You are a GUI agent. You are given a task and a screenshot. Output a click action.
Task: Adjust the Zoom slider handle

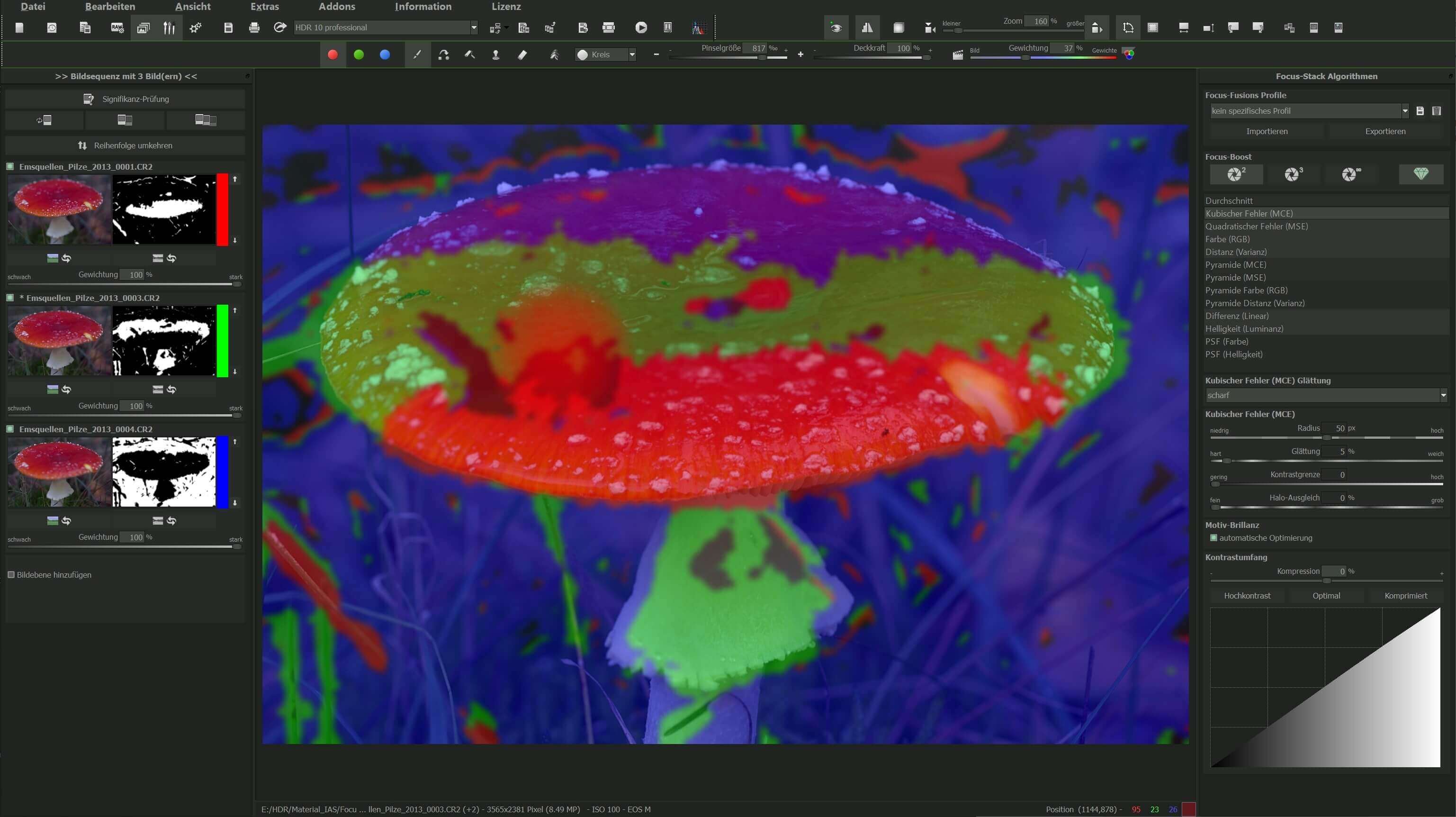(x=958, y=30)
